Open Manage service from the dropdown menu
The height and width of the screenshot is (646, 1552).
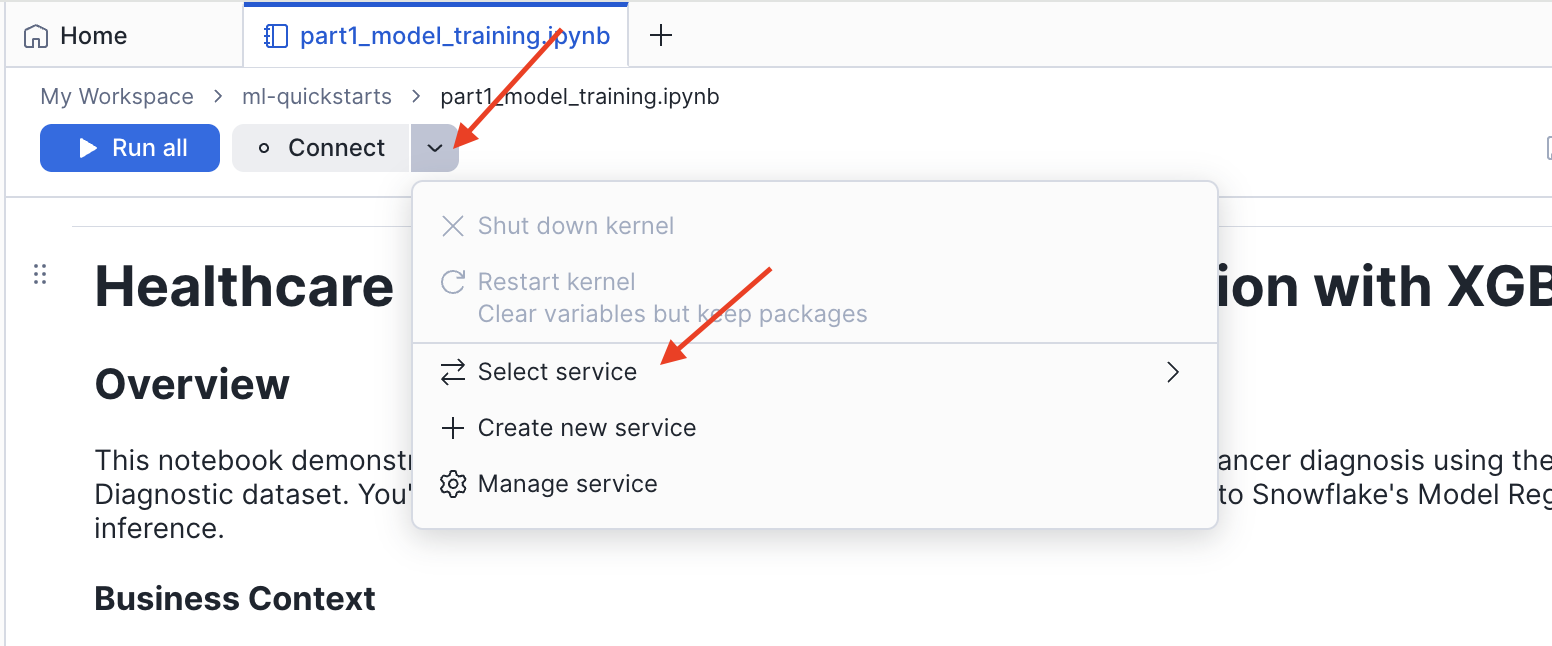click(568, 484)
